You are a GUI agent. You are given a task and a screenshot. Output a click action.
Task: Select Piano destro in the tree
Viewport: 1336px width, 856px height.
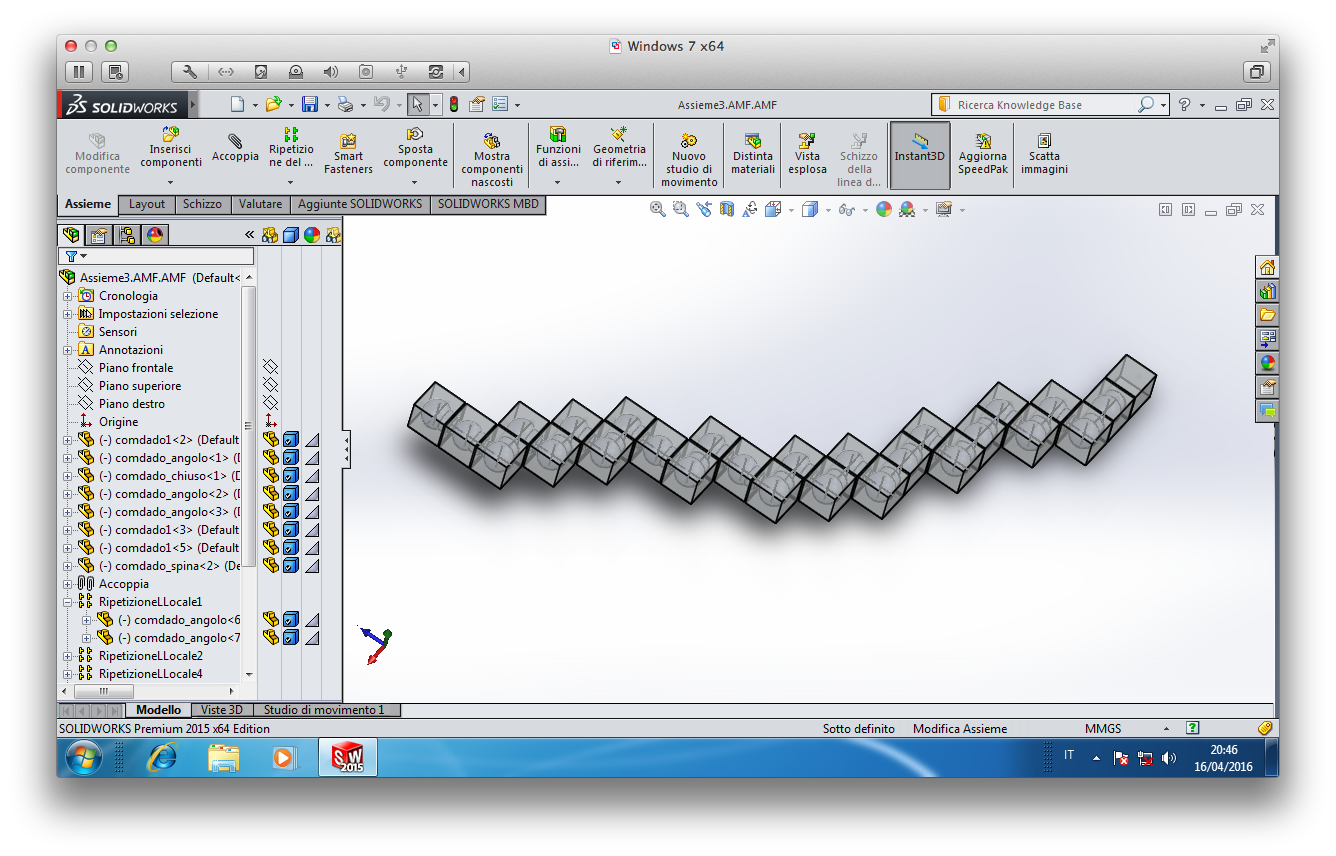point(132,404)
